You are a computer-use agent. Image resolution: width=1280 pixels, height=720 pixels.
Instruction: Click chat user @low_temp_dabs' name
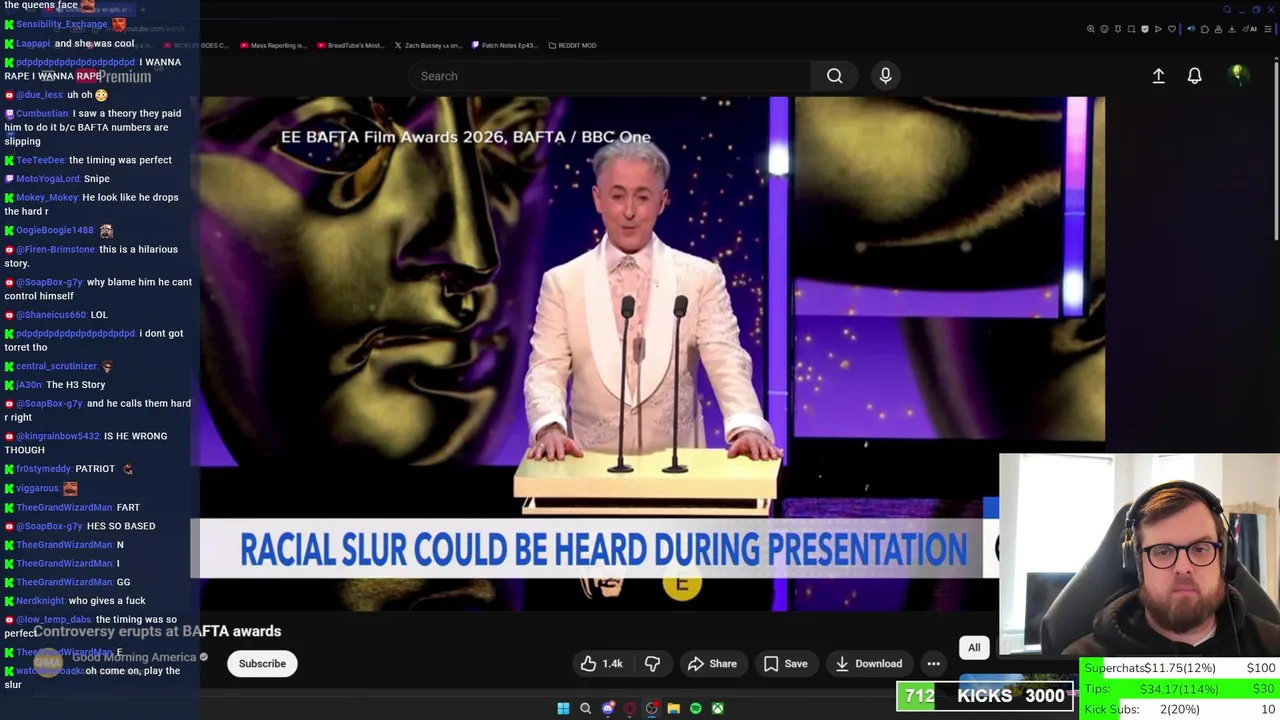coord(54,620)
